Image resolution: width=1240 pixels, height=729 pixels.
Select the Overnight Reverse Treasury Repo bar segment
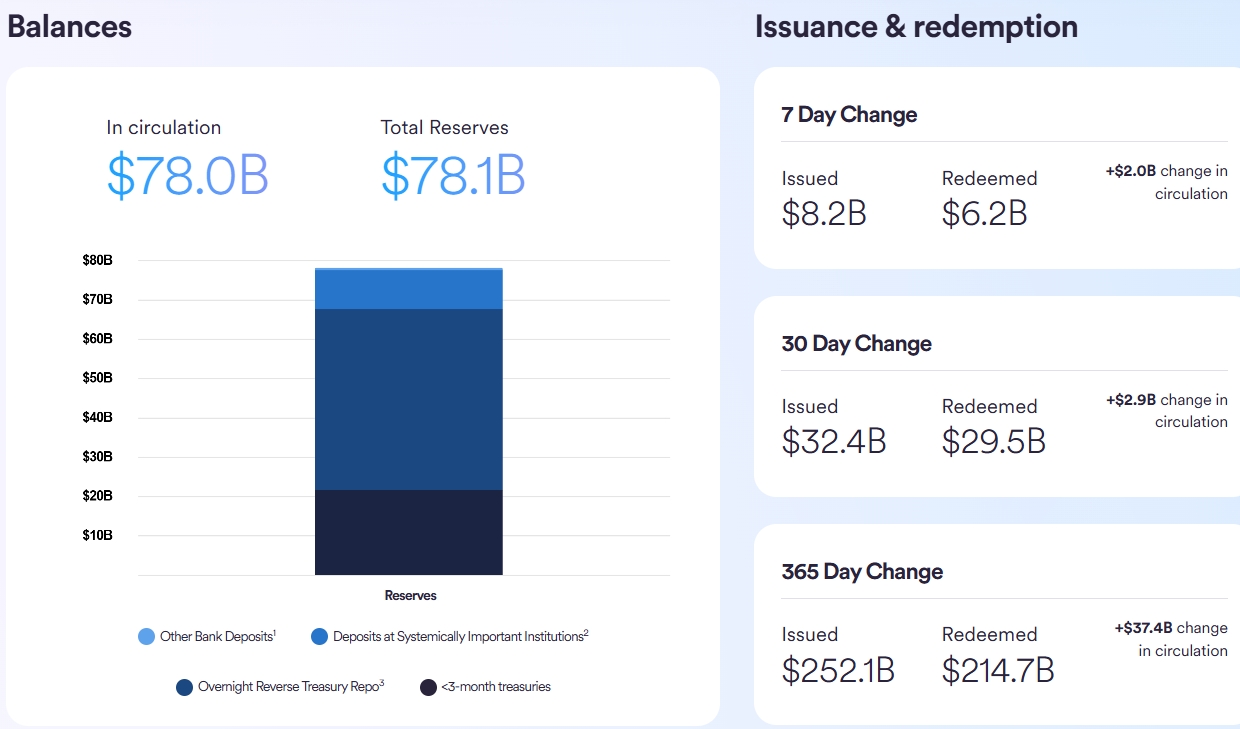coord(408,398)
